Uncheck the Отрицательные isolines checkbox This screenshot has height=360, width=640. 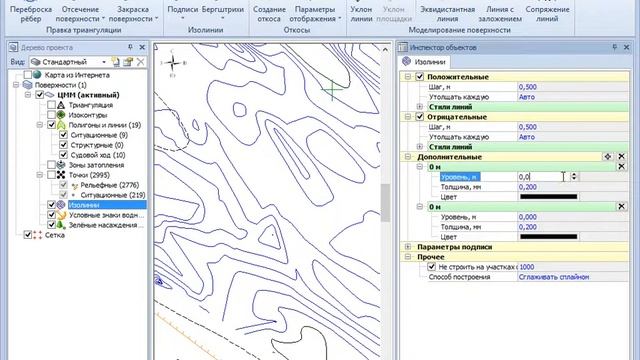click(420, 117)
